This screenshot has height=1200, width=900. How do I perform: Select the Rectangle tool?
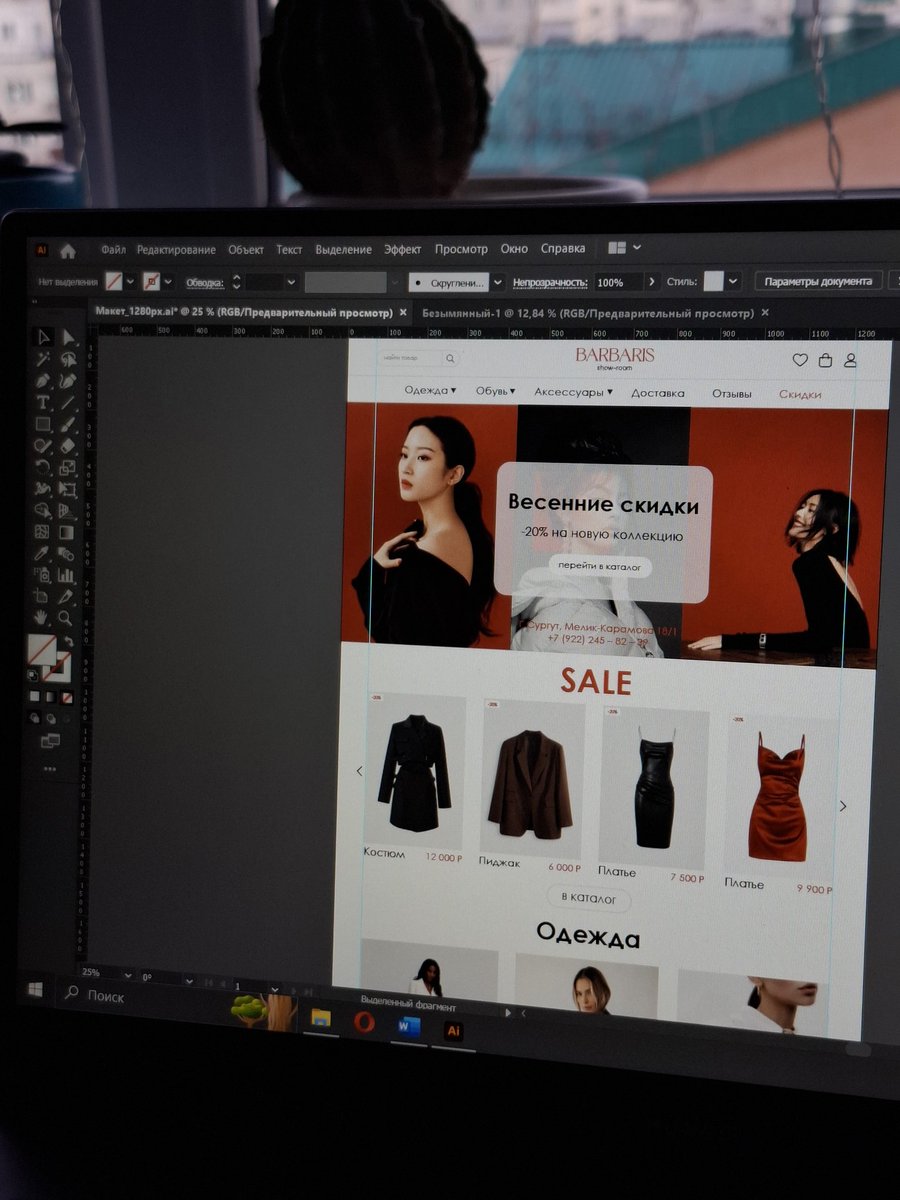coord(42,424)
